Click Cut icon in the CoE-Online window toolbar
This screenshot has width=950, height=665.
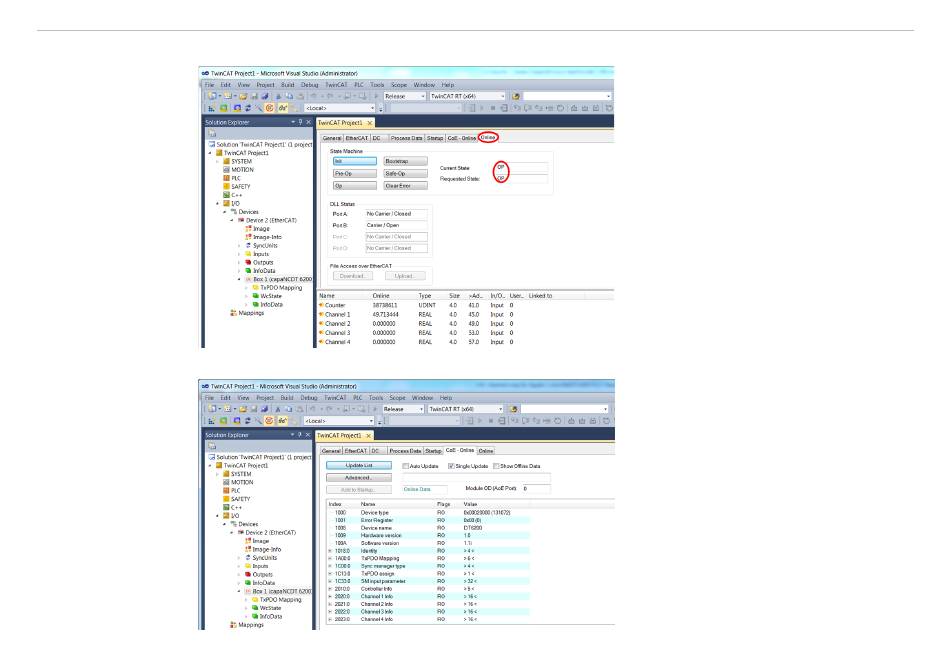[278, 409]
